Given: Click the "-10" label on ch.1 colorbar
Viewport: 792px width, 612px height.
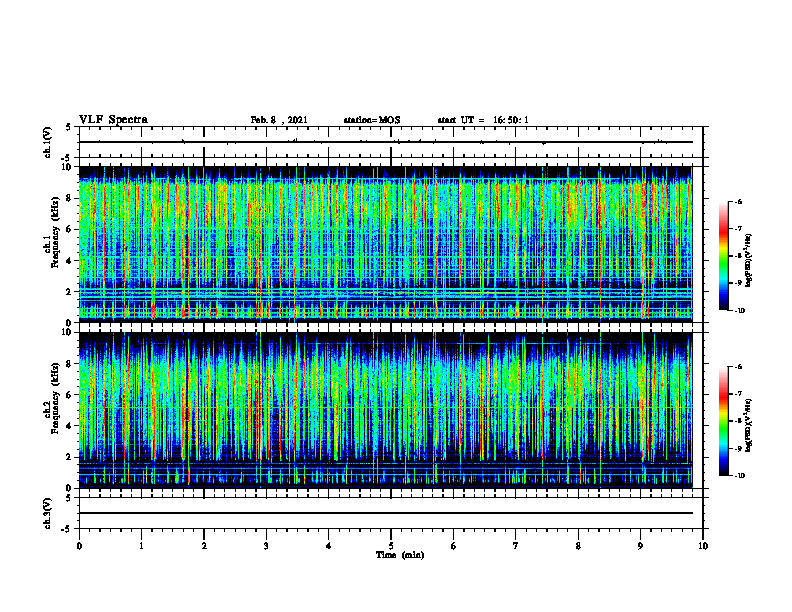Looking at the screenshot, I should coord(739,311).
